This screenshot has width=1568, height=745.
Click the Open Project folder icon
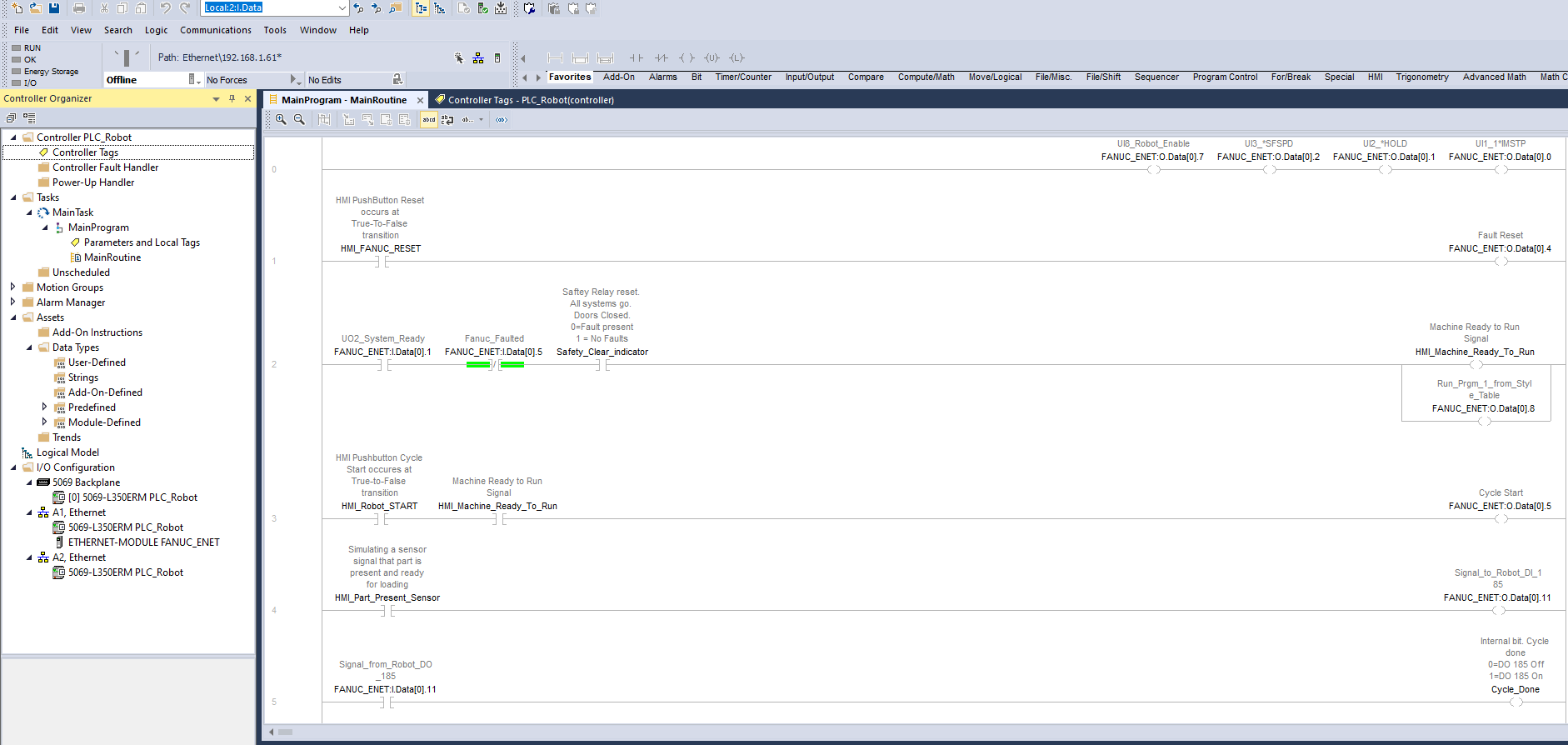[x=36, y=8]
